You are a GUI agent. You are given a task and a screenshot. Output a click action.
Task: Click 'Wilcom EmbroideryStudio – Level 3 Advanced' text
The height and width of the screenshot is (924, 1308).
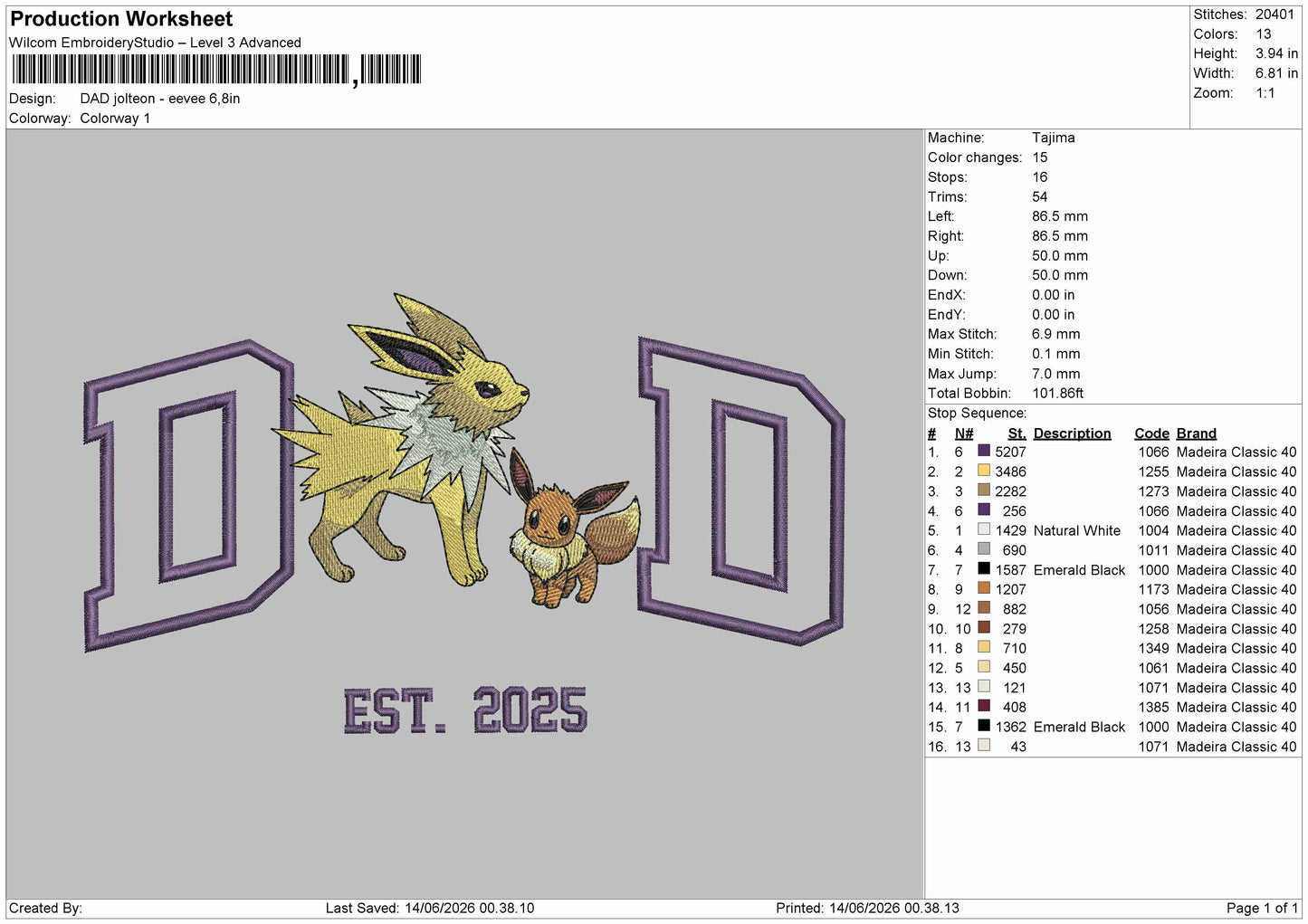(x=155, y=43)
